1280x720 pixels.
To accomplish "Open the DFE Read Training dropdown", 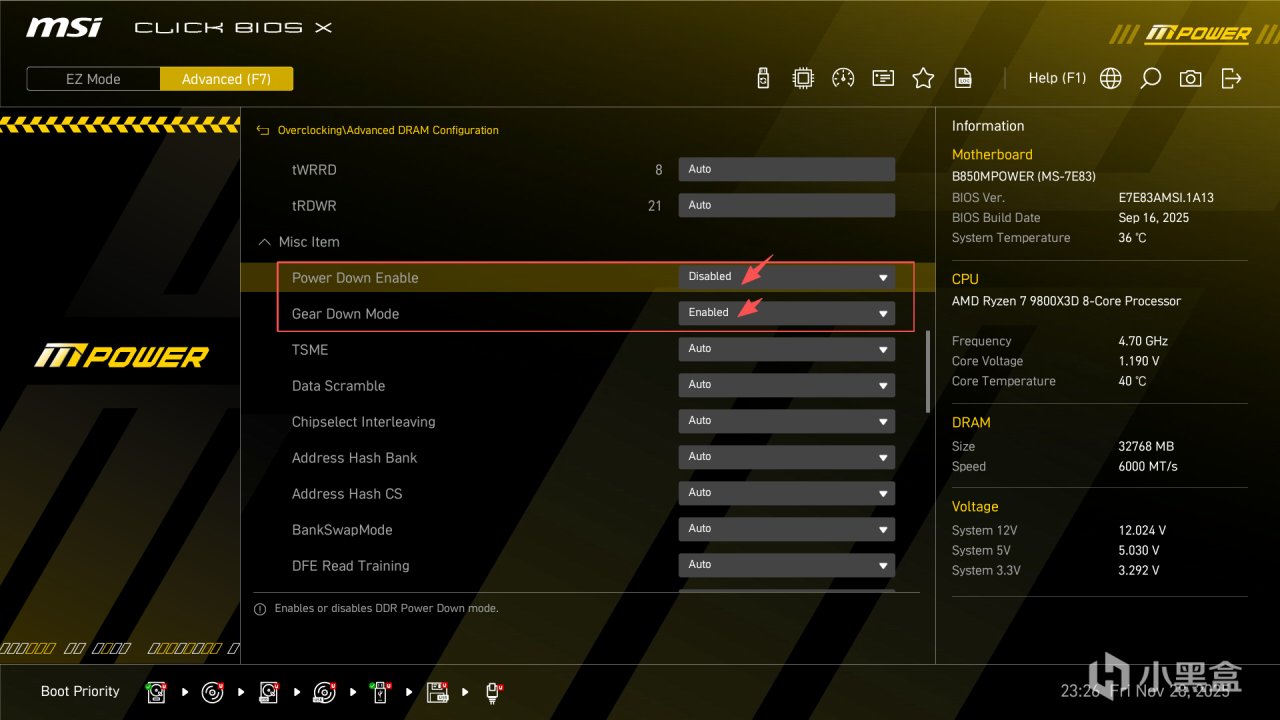I will [x=786, y=565].
